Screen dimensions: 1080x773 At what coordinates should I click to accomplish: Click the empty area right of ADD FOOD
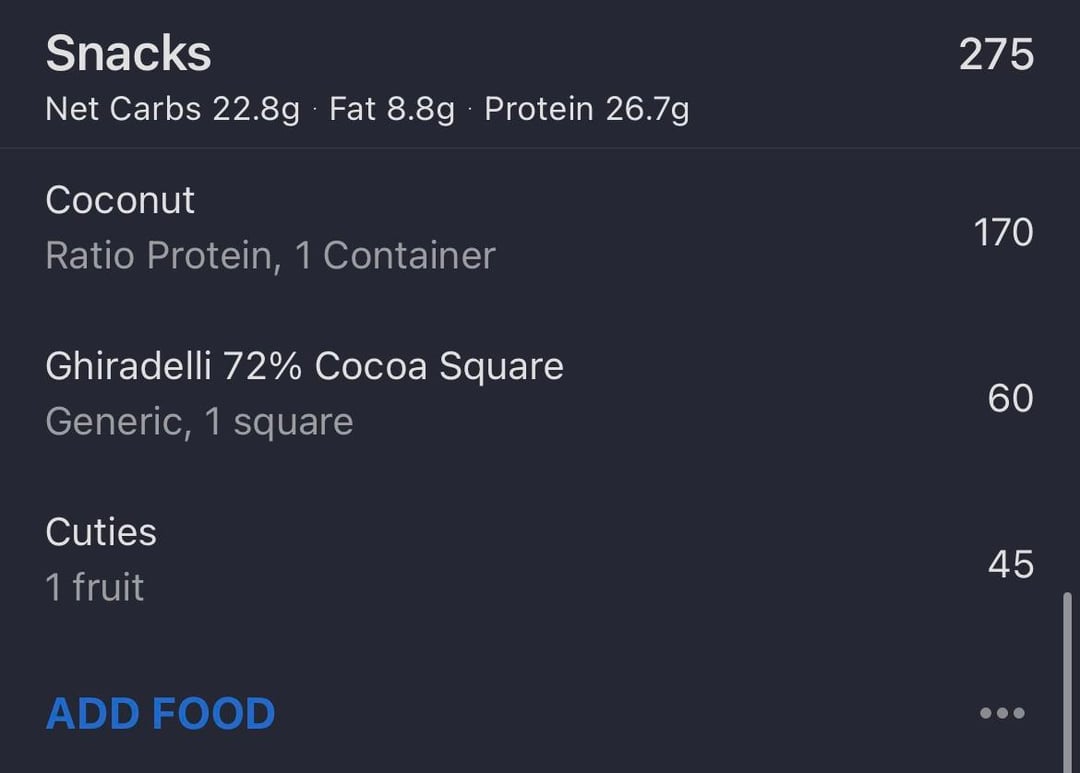click(x=620, y=714)
